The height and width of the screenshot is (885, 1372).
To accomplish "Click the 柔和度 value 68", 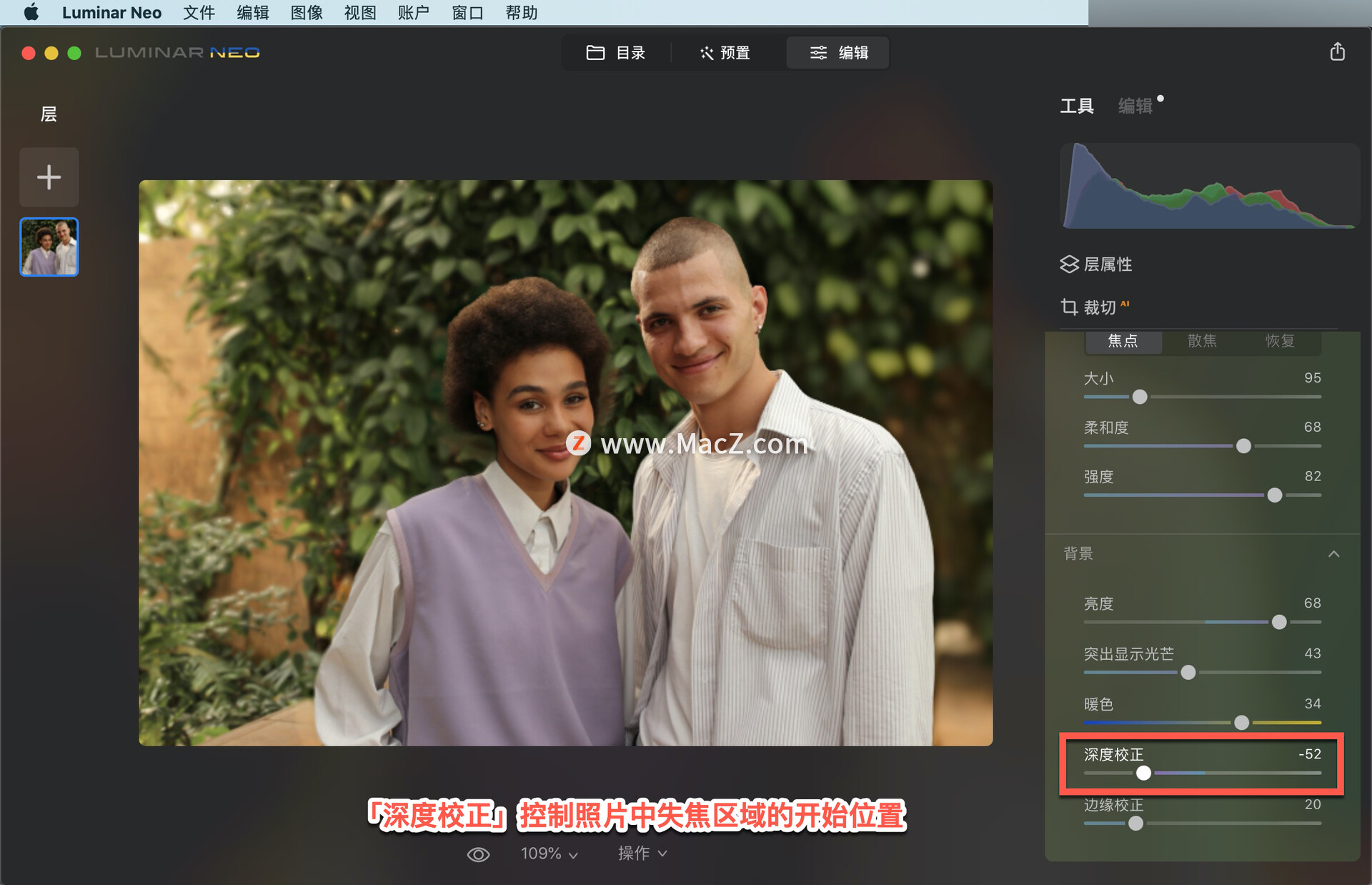I will tap(1312, 427).
